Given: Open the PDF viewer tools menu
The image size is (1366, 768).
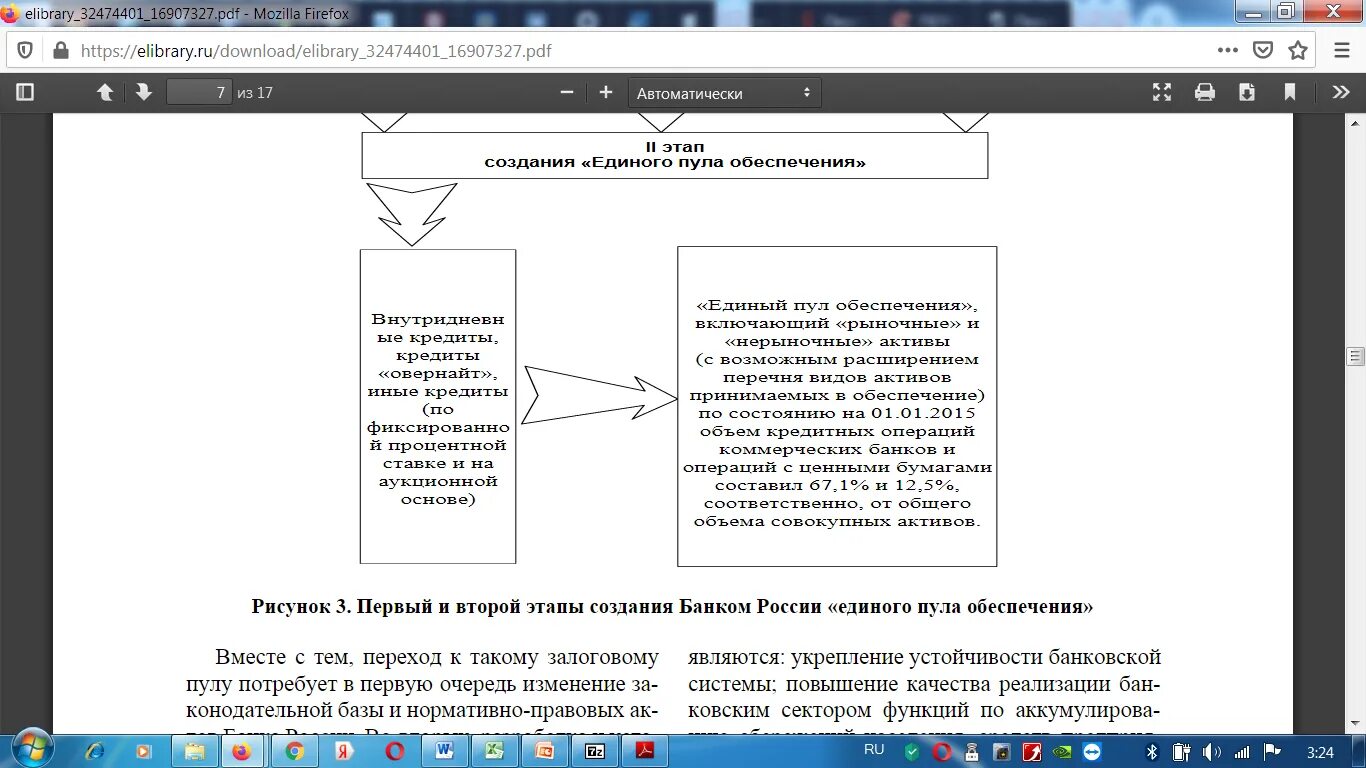Looking at the screenshot, I should point(1341,92).
